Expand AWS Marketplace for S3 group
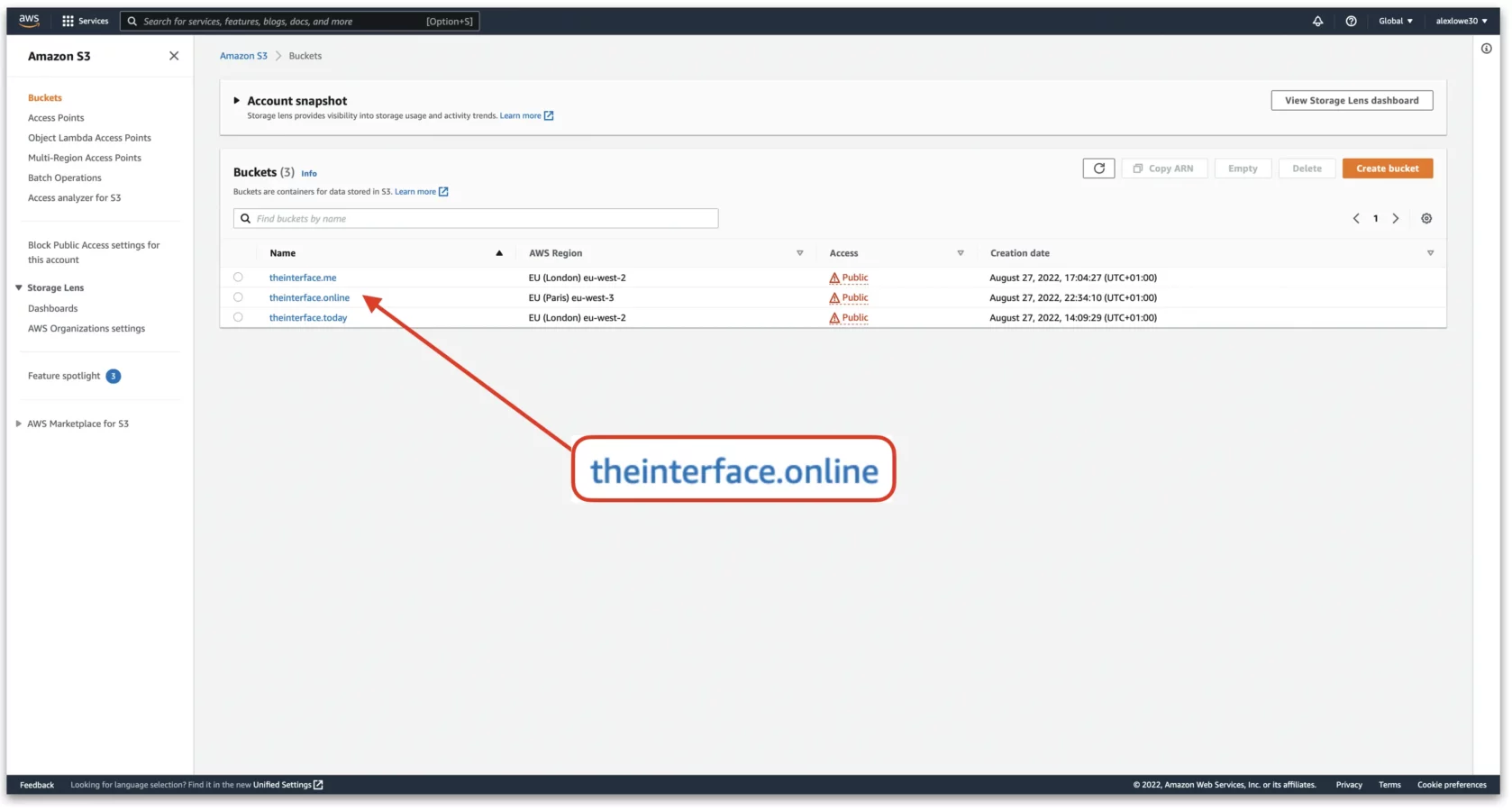1512x811 pixels. pyautogui.click(x=19, y=424)
